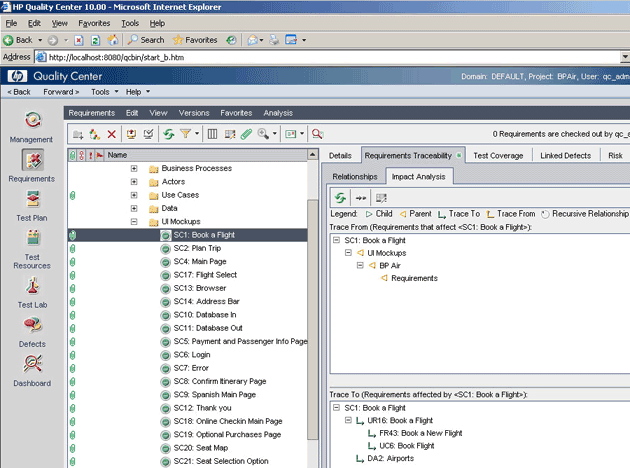Click the red X delete requirement icon
This screenshot has height=468, width=630.
[111, 133]
